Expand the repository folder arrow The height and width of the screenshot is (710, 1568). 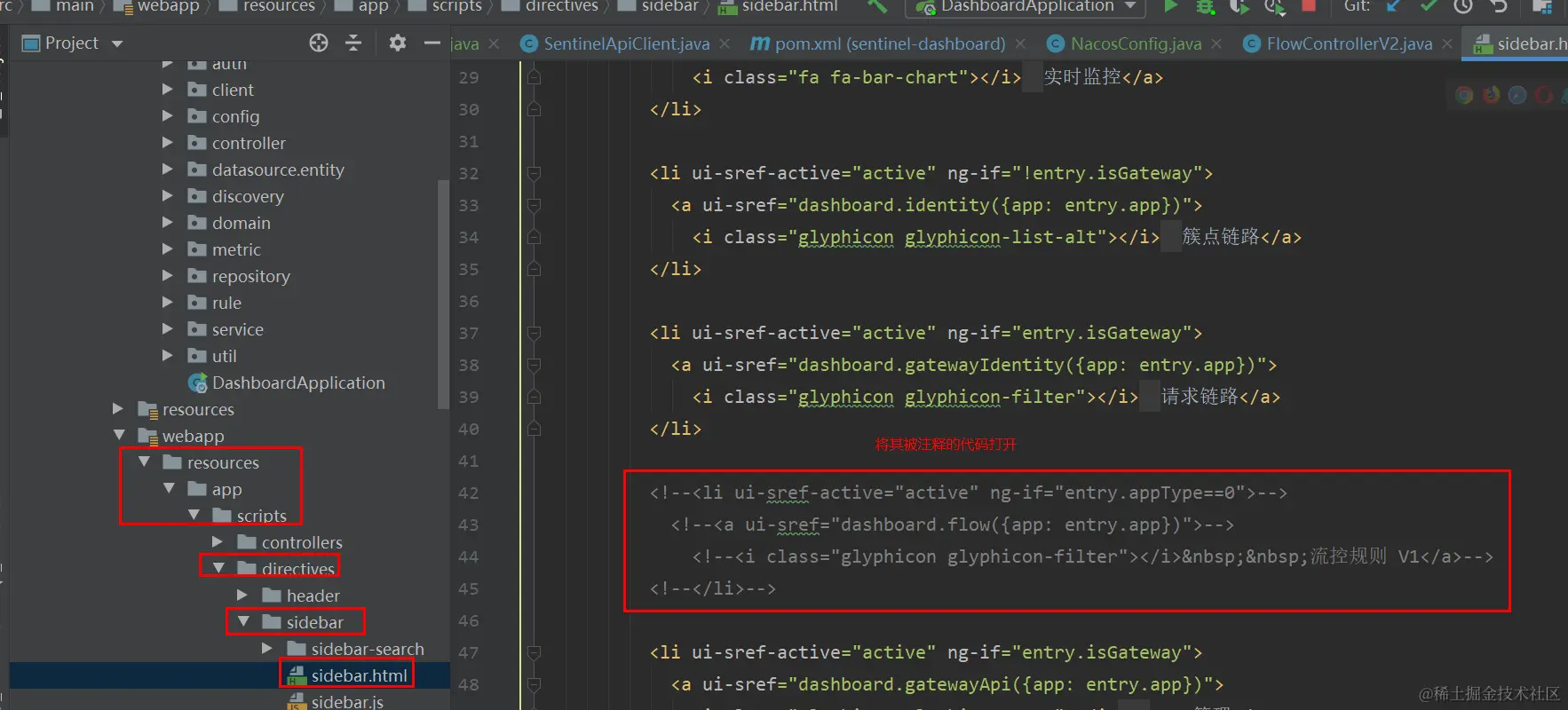coord(168,276)
